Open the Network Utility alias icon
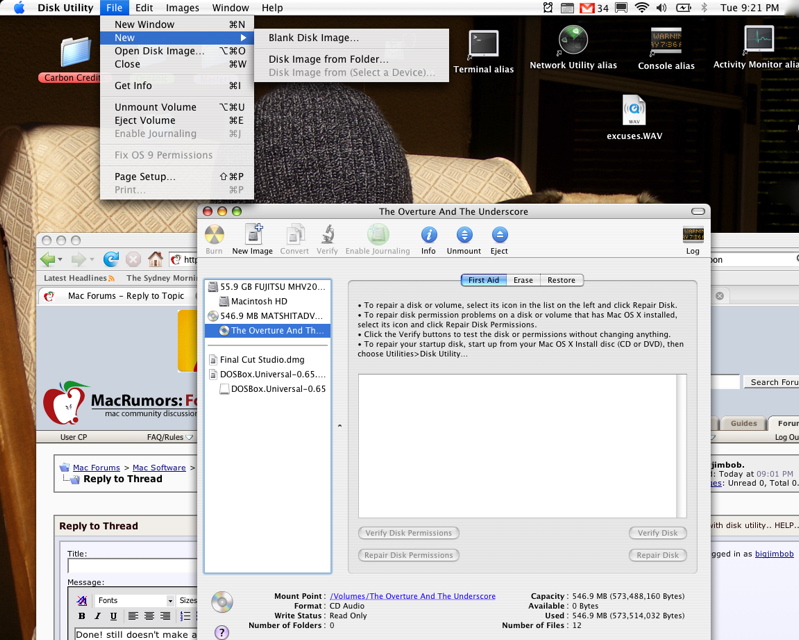Screen dimensions: 799x640 573,40
